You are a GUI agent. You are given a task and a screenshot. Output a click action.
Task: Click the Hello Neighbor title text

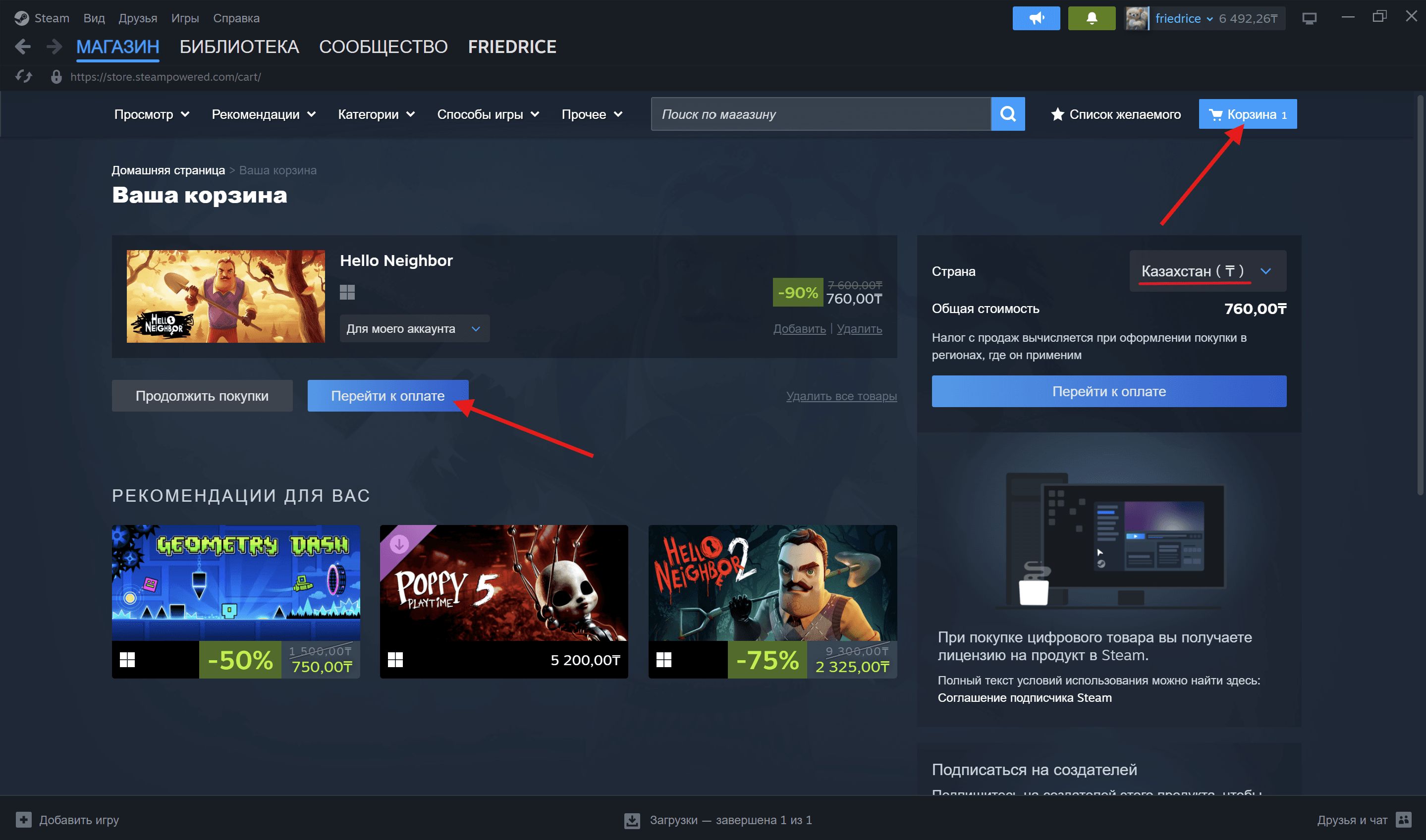pos(396,261)
